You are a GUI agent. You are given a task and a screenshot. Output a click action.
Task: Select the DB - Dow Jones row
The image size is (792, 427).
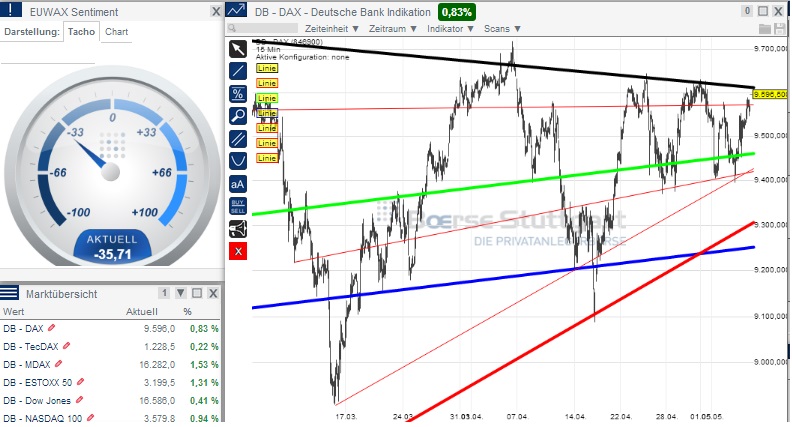111,401
